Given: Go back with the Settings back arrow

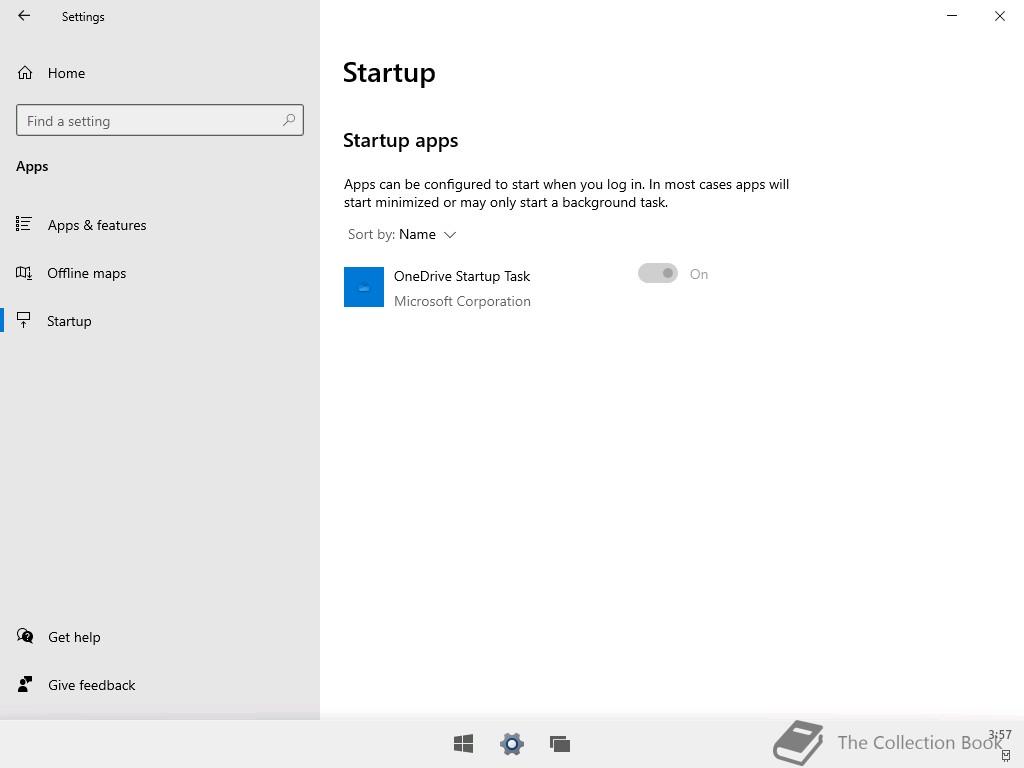Looking at the screenshot, I should click(x=24, y=16).
